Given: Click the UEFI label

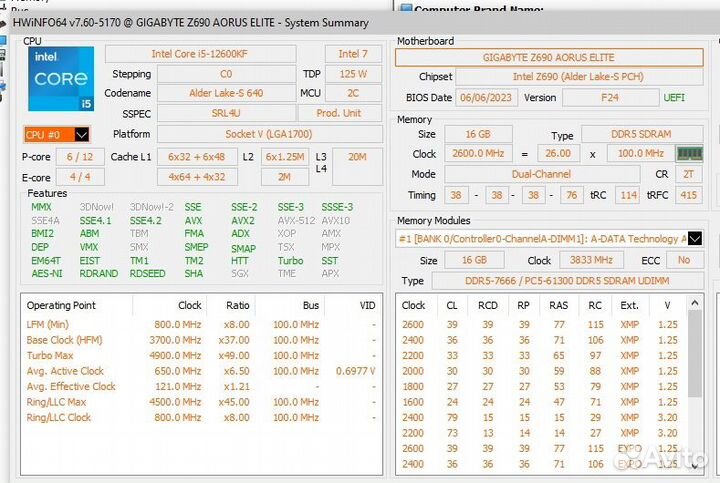Looking at the screenshot, I should tap(674, 98).
